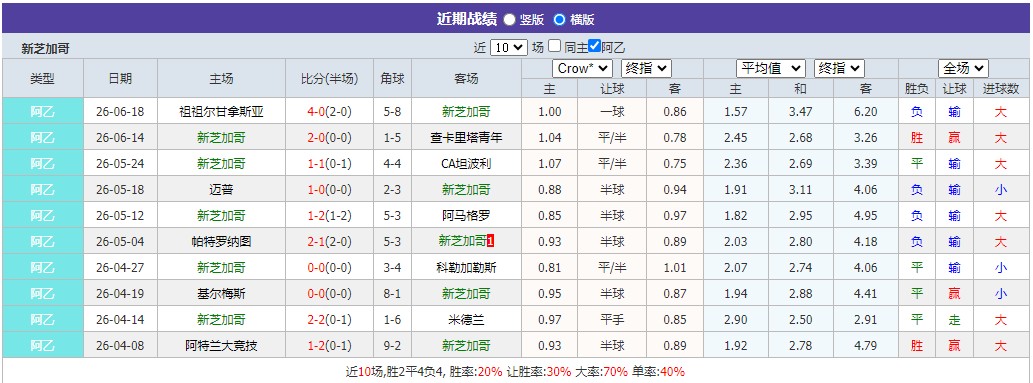Open 基尔梅斯 team link
Image resolution: width=1033 pixels, height=383 pixels.
(x=221, y=293)
